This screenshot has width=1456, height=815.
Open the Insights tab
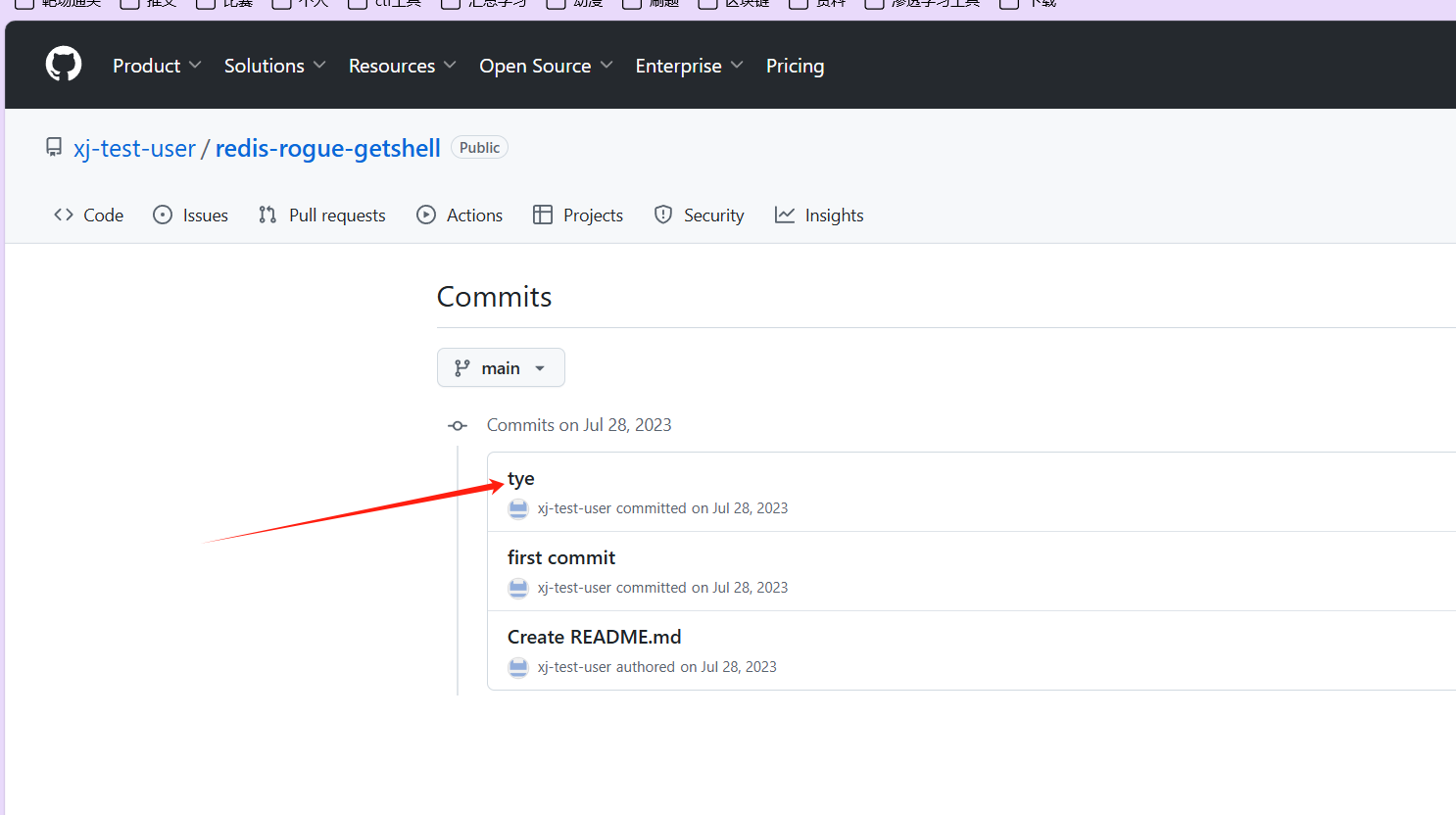[819, 215]
